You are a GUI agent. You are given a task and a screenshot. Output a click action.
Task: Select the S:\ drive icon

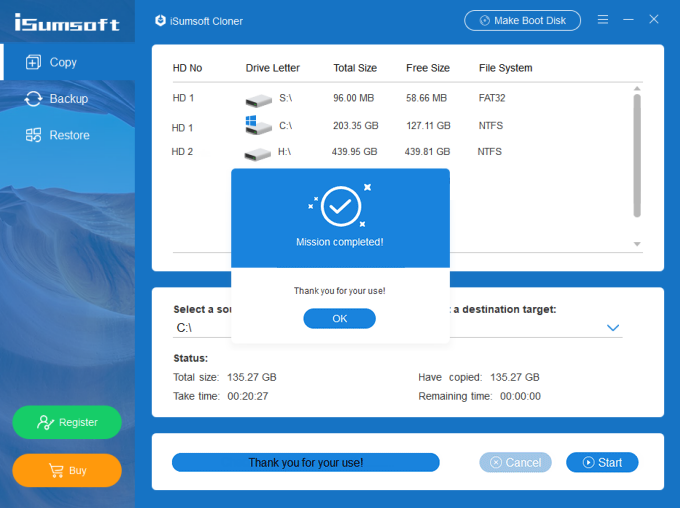259,101
